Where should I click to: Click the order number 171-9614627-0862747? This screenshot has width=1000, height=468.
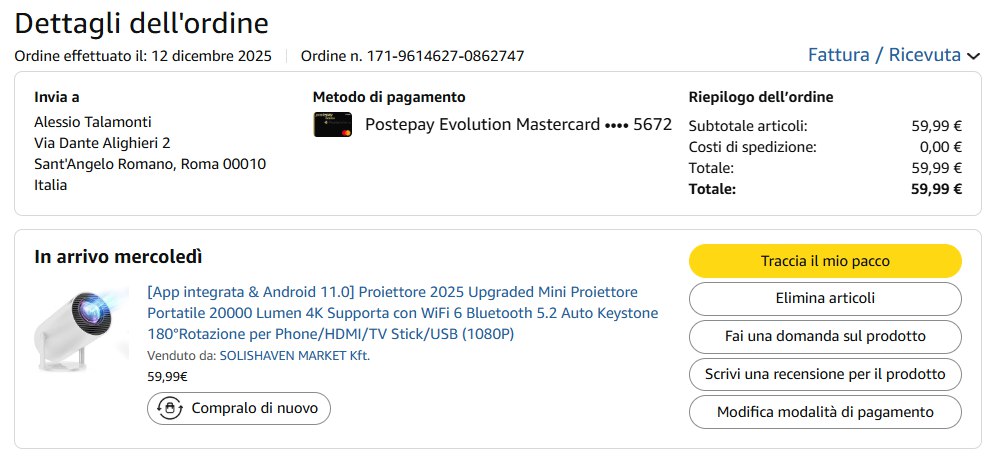click(446, 56)
